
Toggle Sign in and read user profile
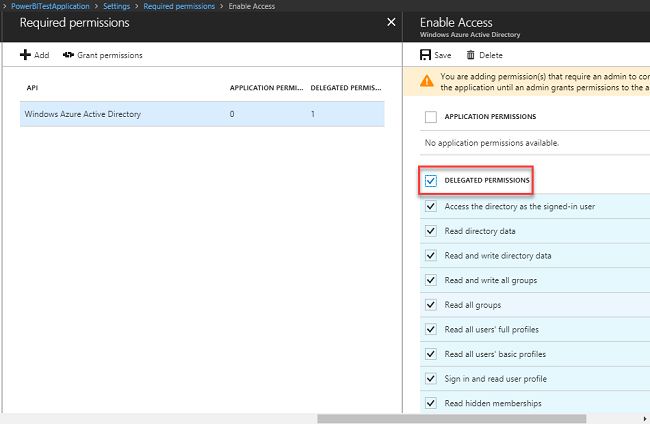click(x=431, y=379)
